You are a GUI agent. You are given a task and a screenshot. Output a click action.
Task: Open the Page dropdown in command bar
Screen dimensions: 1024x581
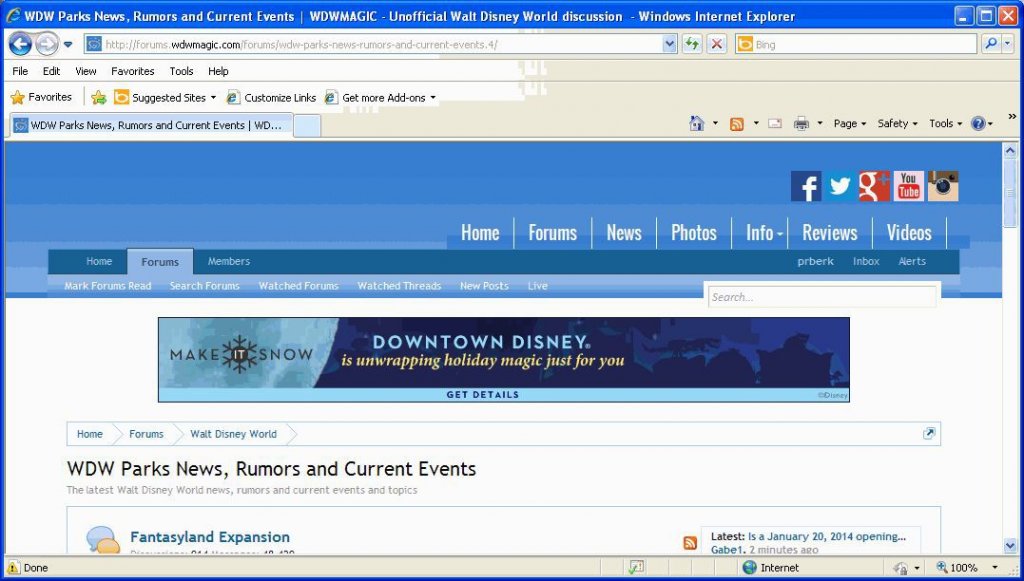point(850,124)
